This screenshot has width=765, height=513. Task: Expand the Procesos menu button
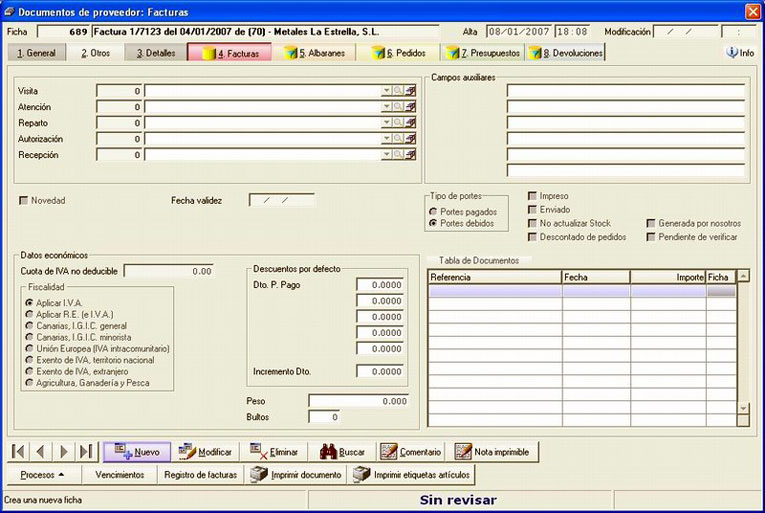coord(42,474)
